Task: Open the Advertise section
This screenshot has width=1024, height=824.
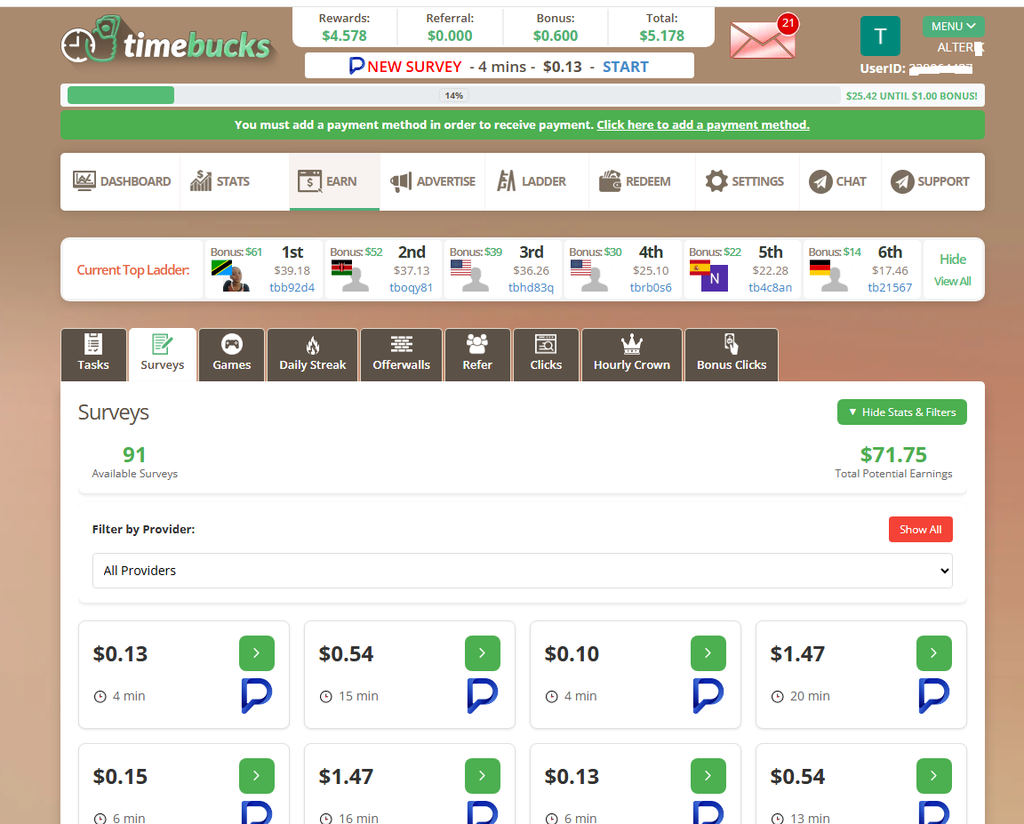Action: coord(432,181)
